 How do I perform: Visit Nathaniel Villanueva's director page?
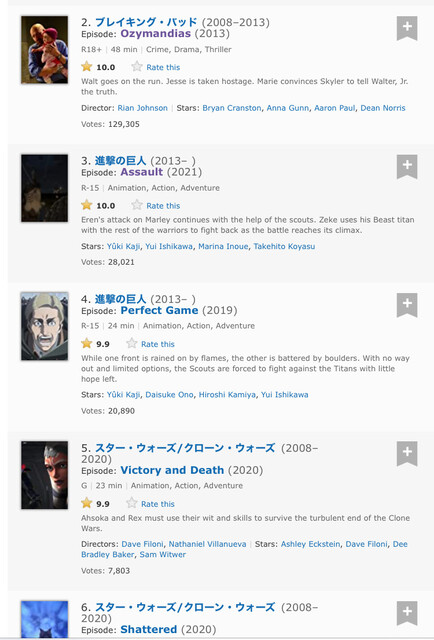(207, 544)
